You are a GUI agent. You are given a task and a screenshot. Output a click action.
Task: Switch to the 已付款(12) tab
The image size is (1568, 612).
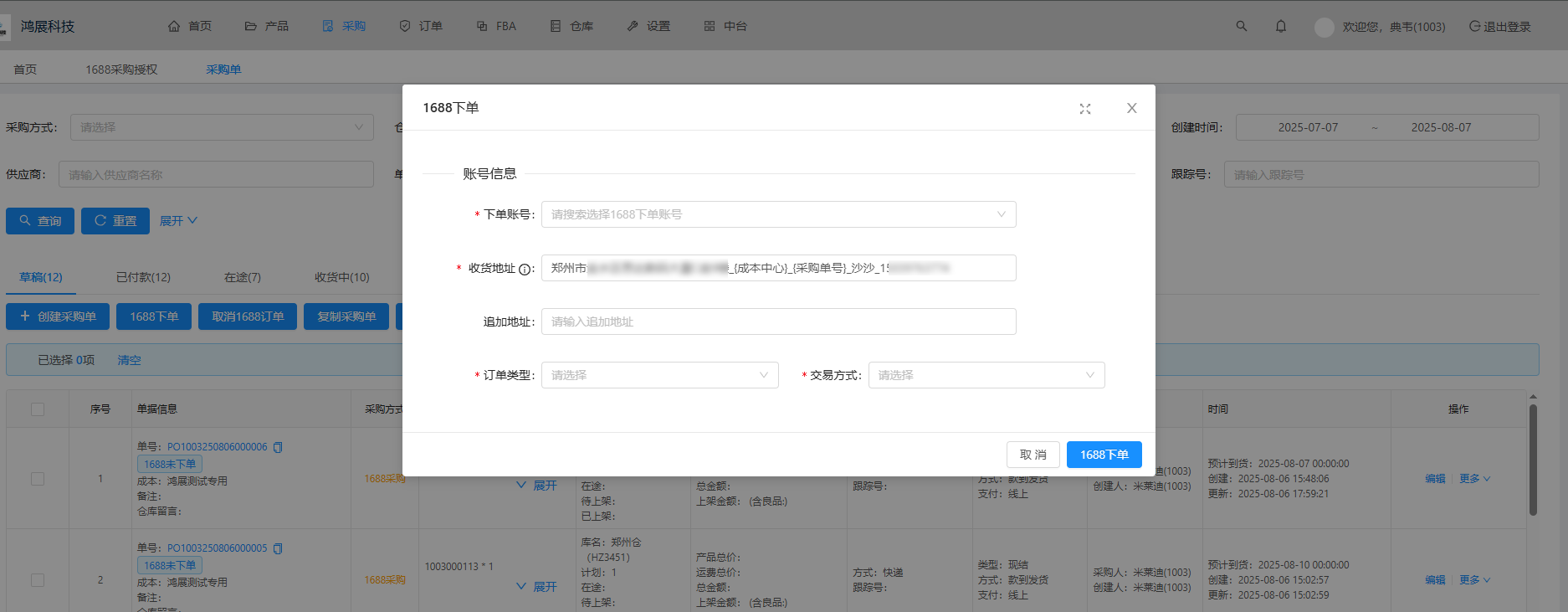143,277
